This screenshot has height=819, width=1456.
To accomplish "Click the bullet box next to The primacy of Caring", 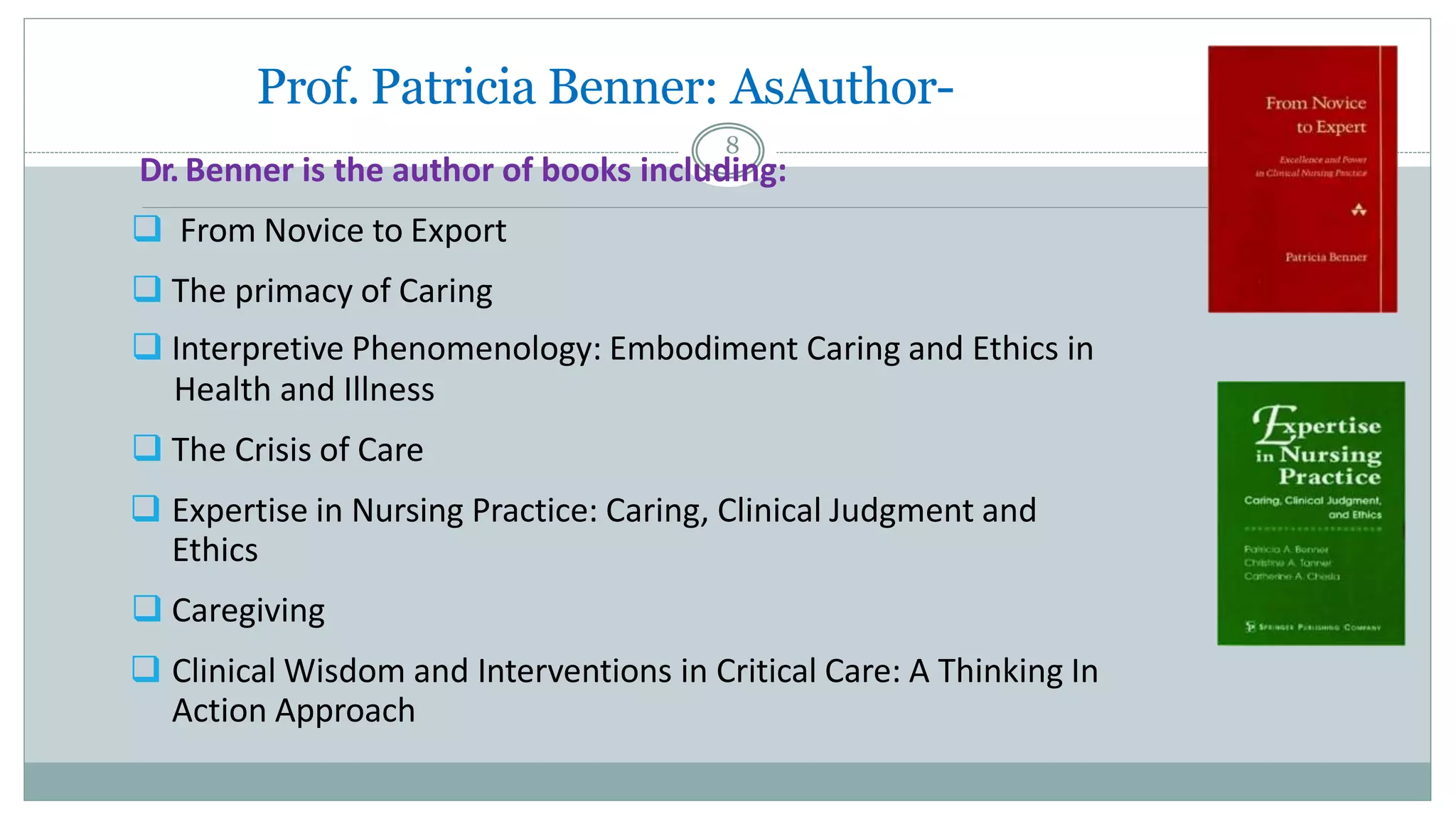I will (147, 289).
